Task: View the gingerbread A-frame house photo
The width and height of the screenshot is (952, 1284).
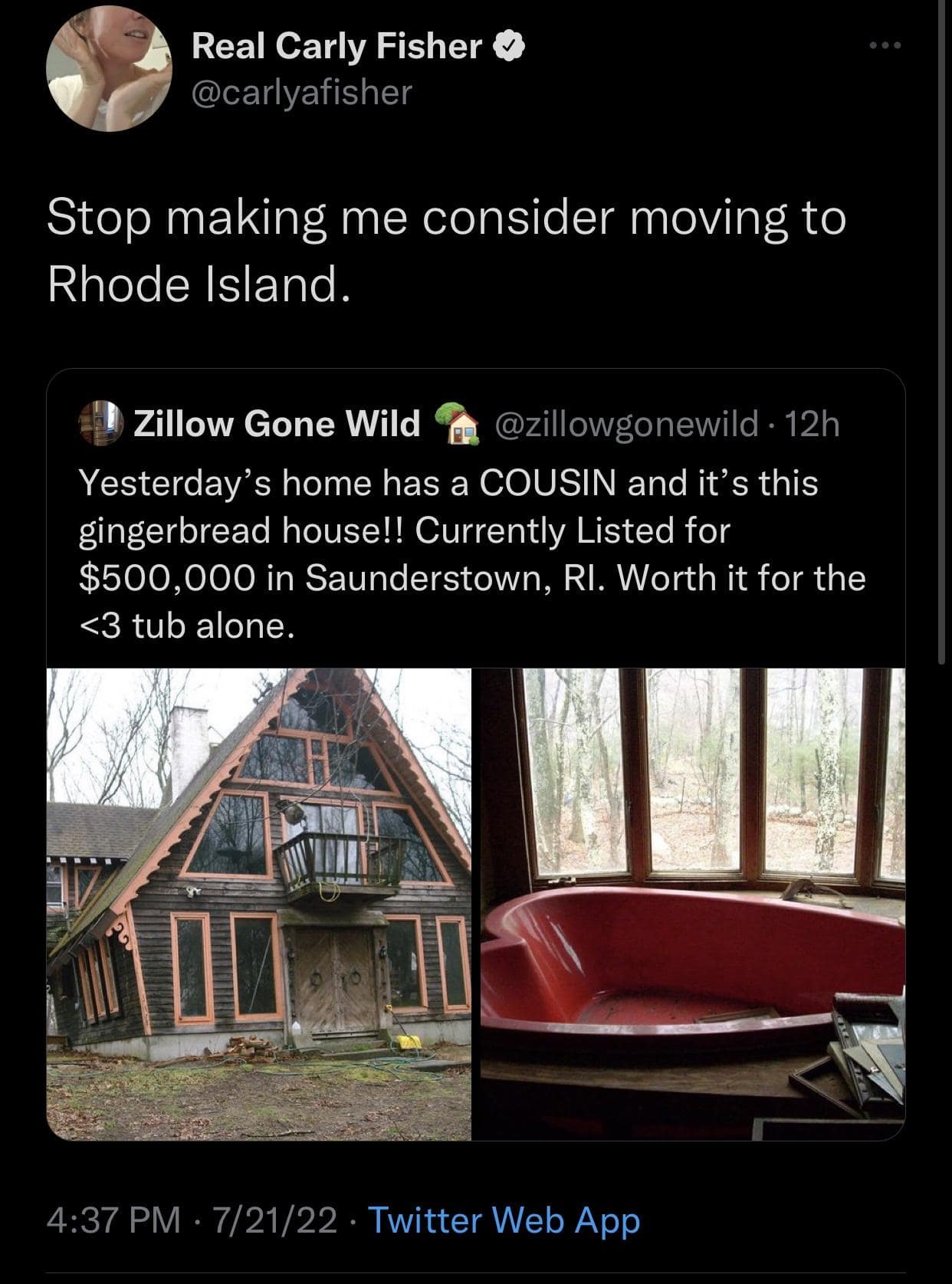Action: [259, 904]
